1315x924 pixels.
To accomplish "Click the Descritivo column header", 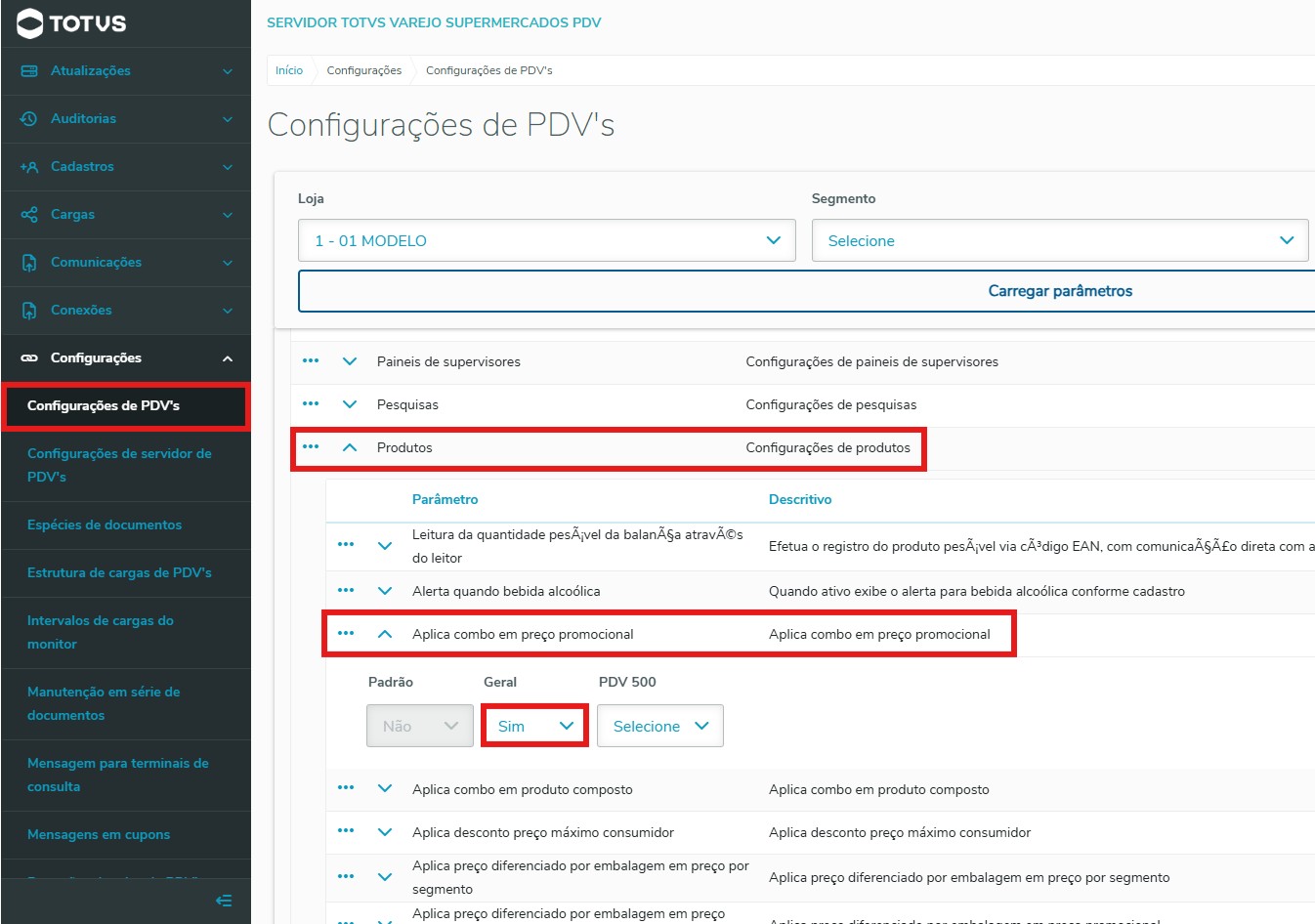I will [800, 499].
